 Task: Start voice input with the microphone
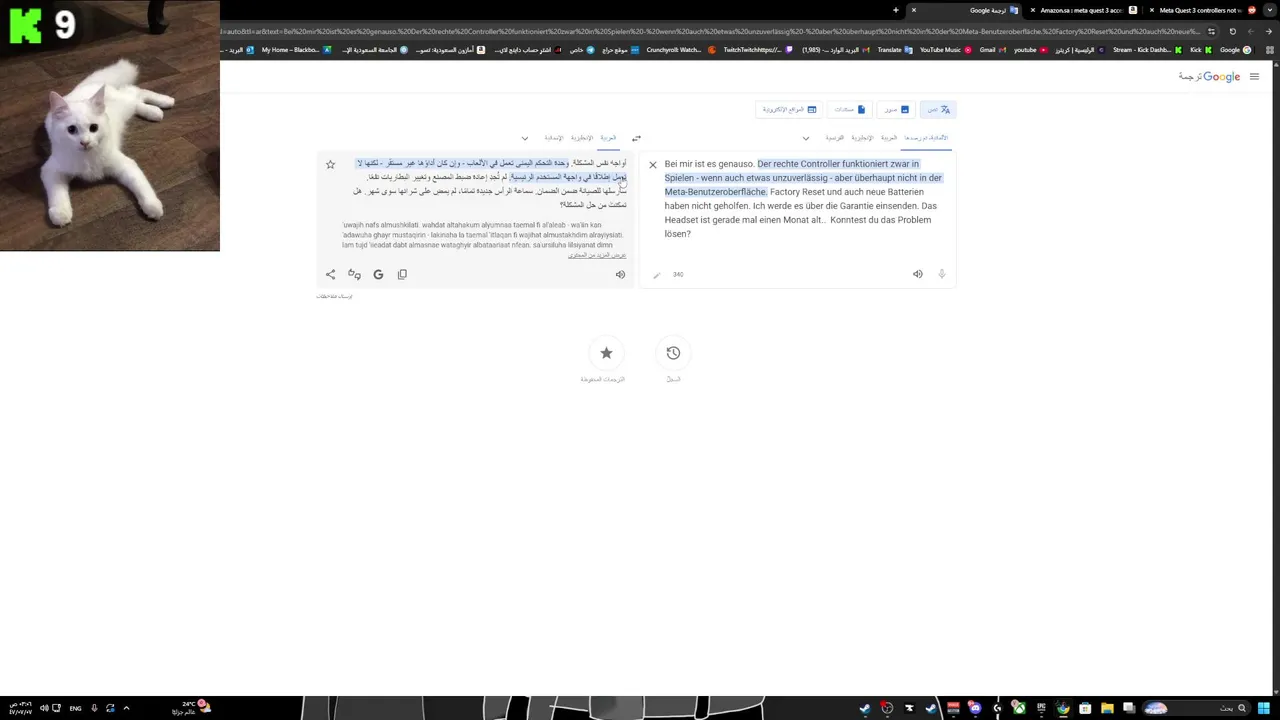(x=942, y=274)
